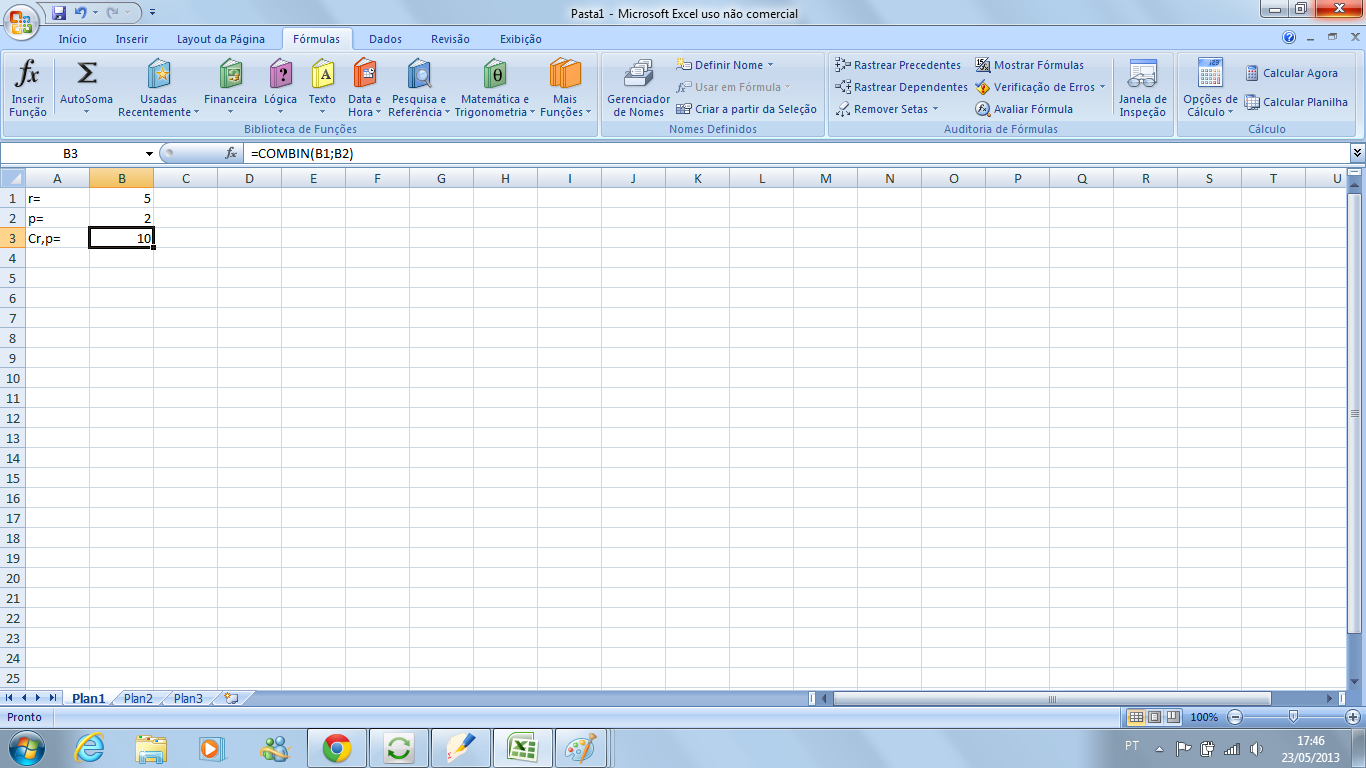
Task: Save workbook with quick access disk icon
Action: point(59,13)
